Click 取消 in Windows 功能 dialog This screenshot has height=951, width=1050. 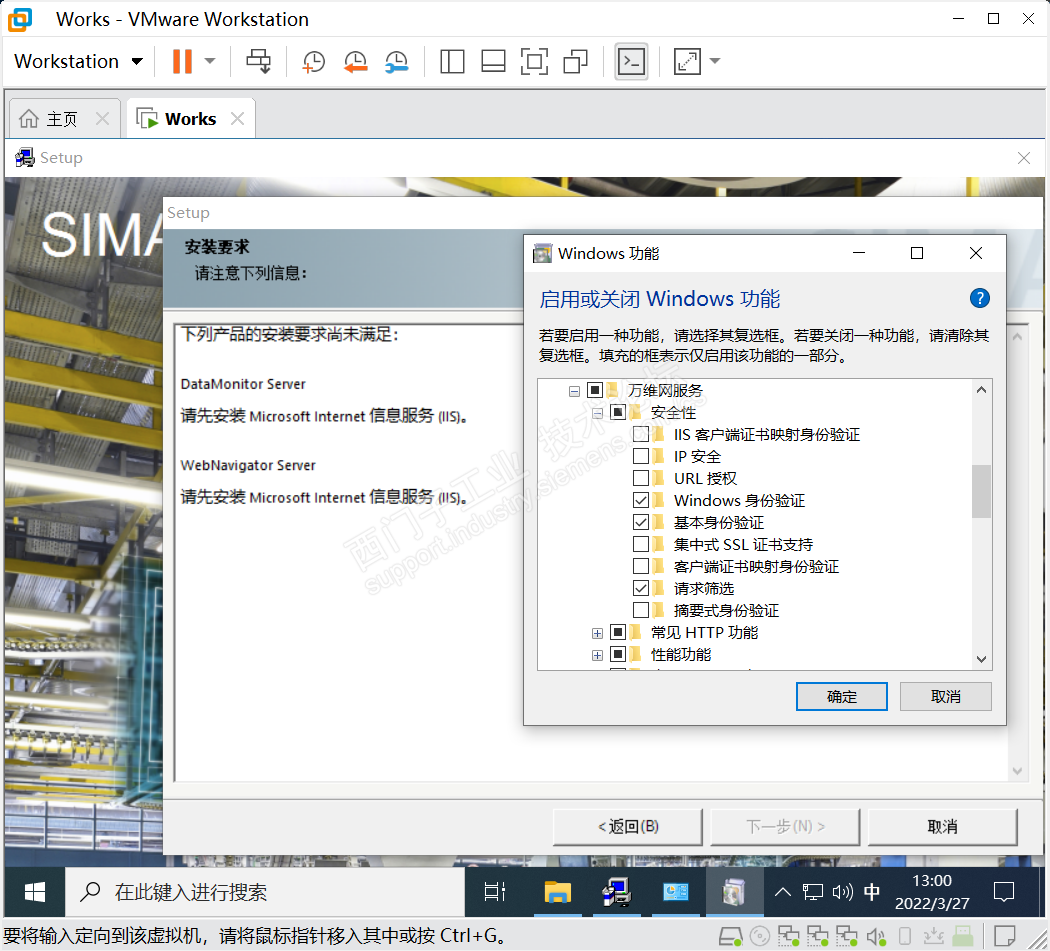click(x=946, y=697)
